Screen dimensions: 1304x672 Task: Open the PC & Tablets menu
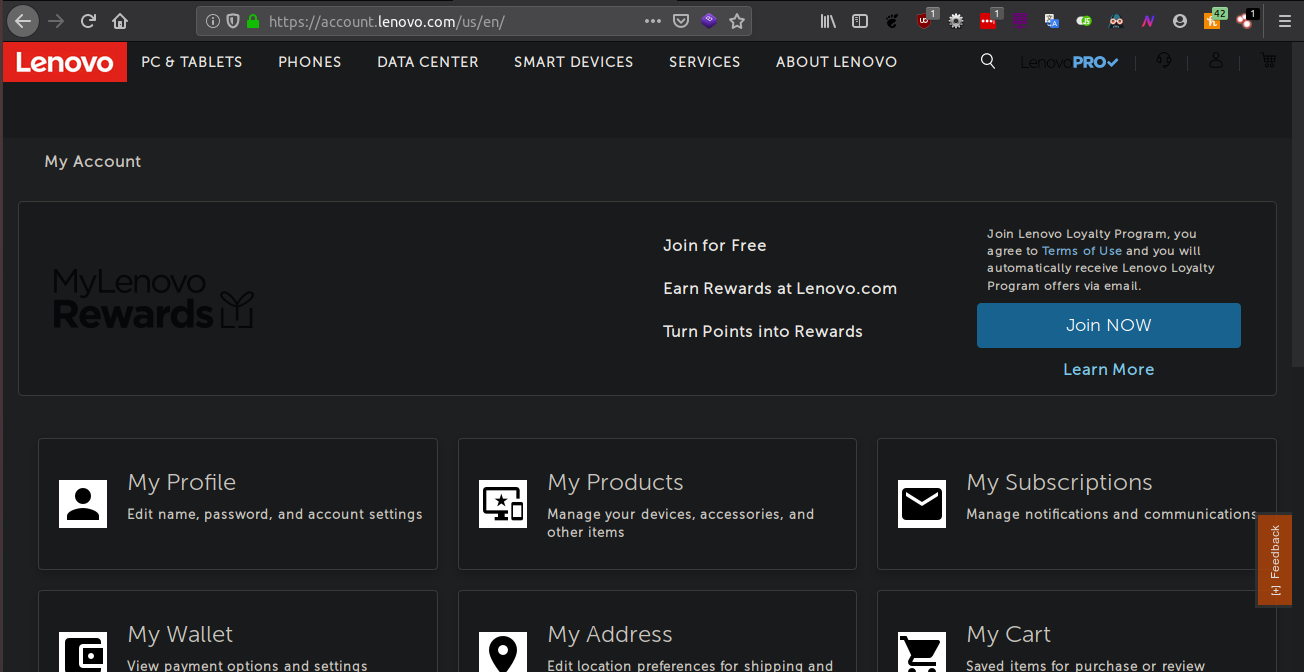192,62
